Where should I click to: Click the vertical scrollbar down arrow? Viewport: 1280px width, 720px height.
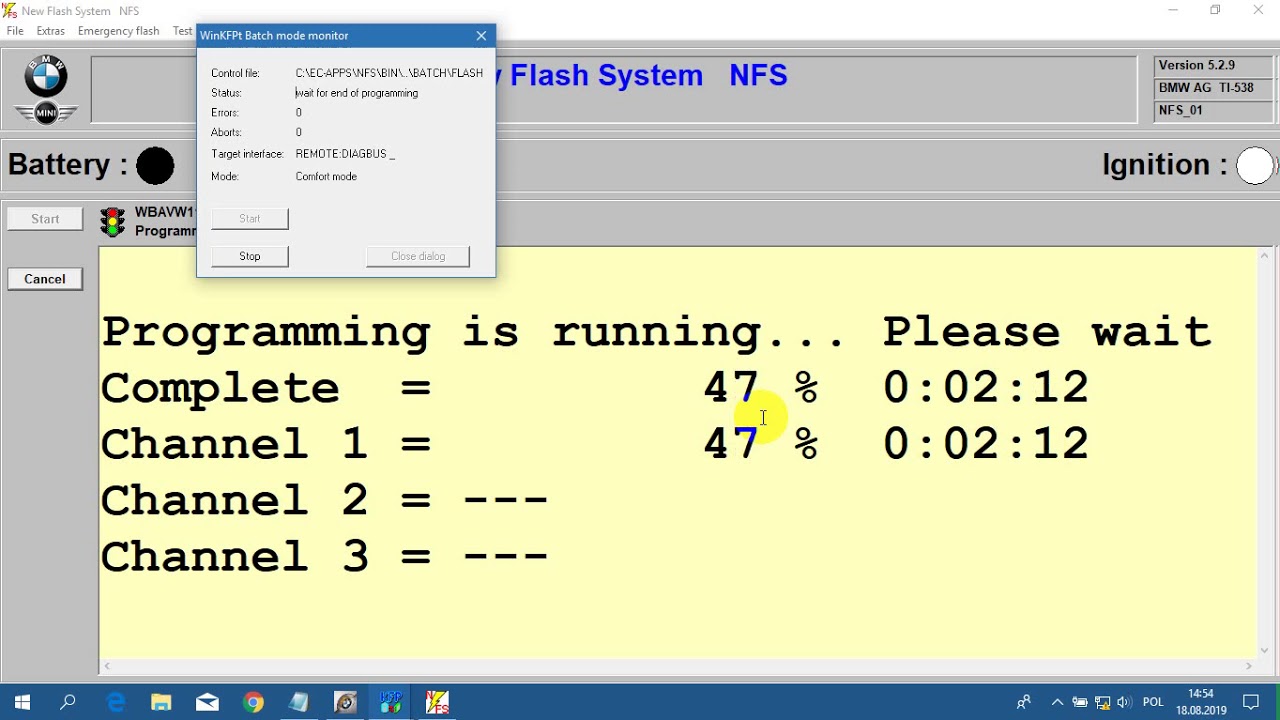(x=1265, y=649)
